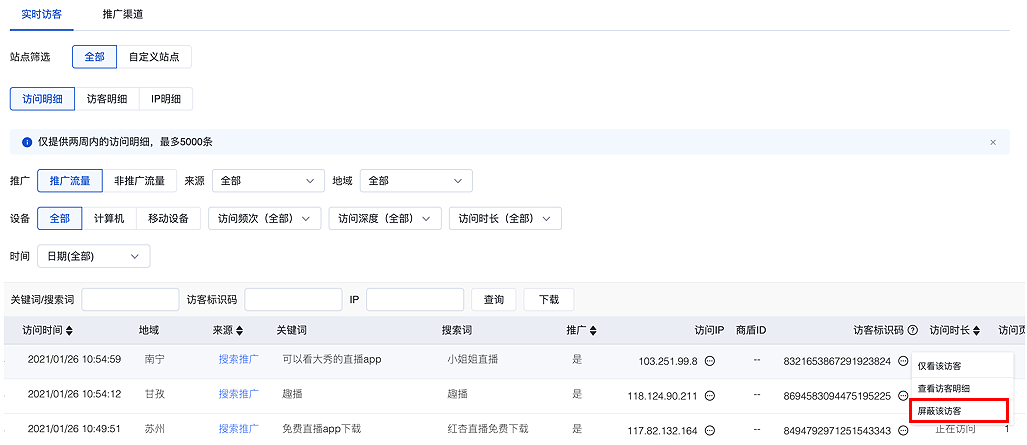
Task: Click the 查询 button
Action: pos(494,299)
